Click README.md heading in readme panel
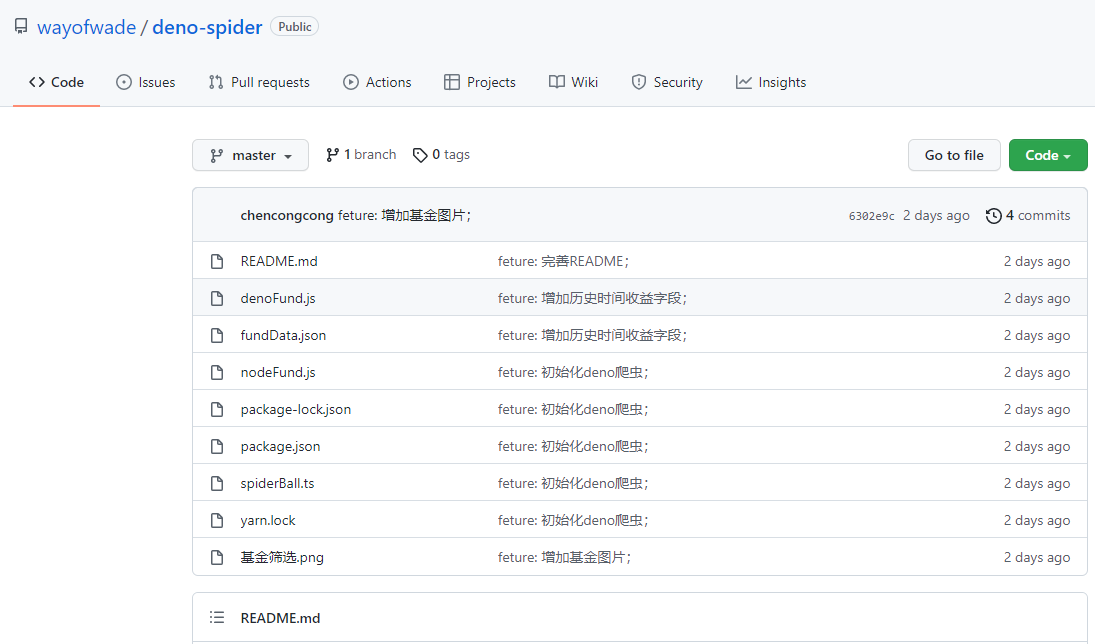The width and height of the screenshot is (1095, 644). [280, 618]
